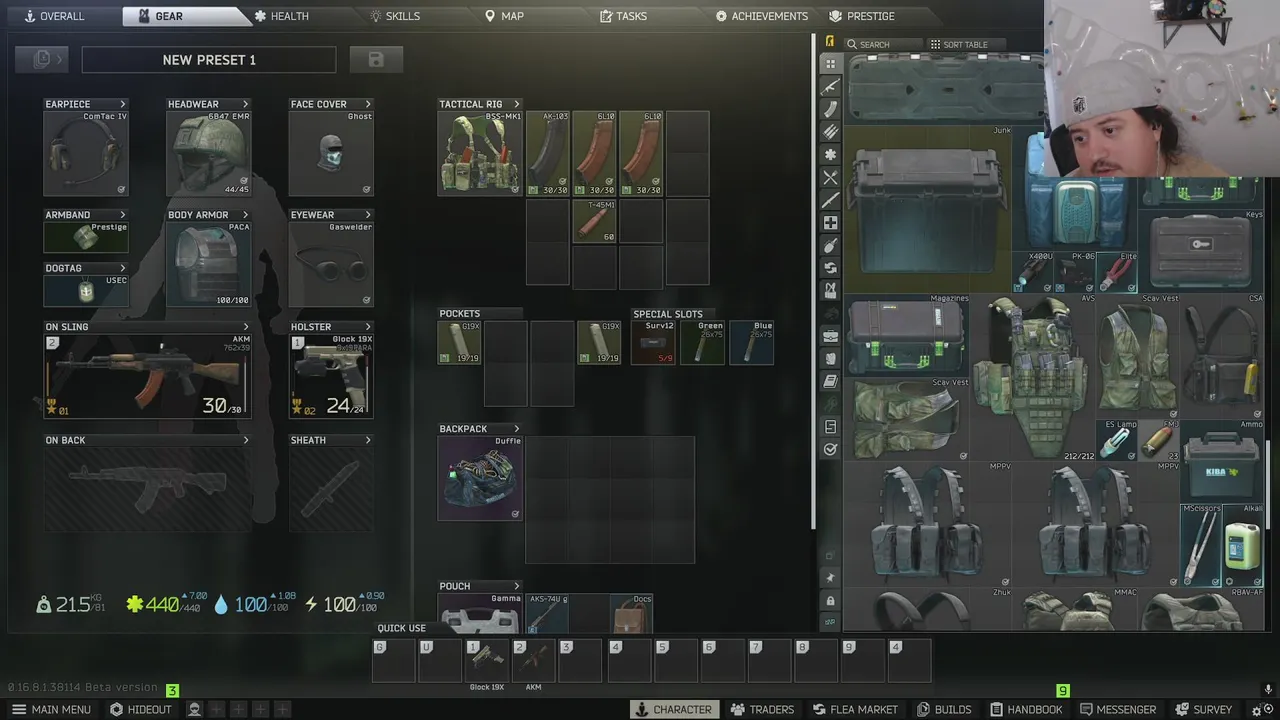Expand the Backpack arrow
This screenshot has width=1280, height=720.
516,429
